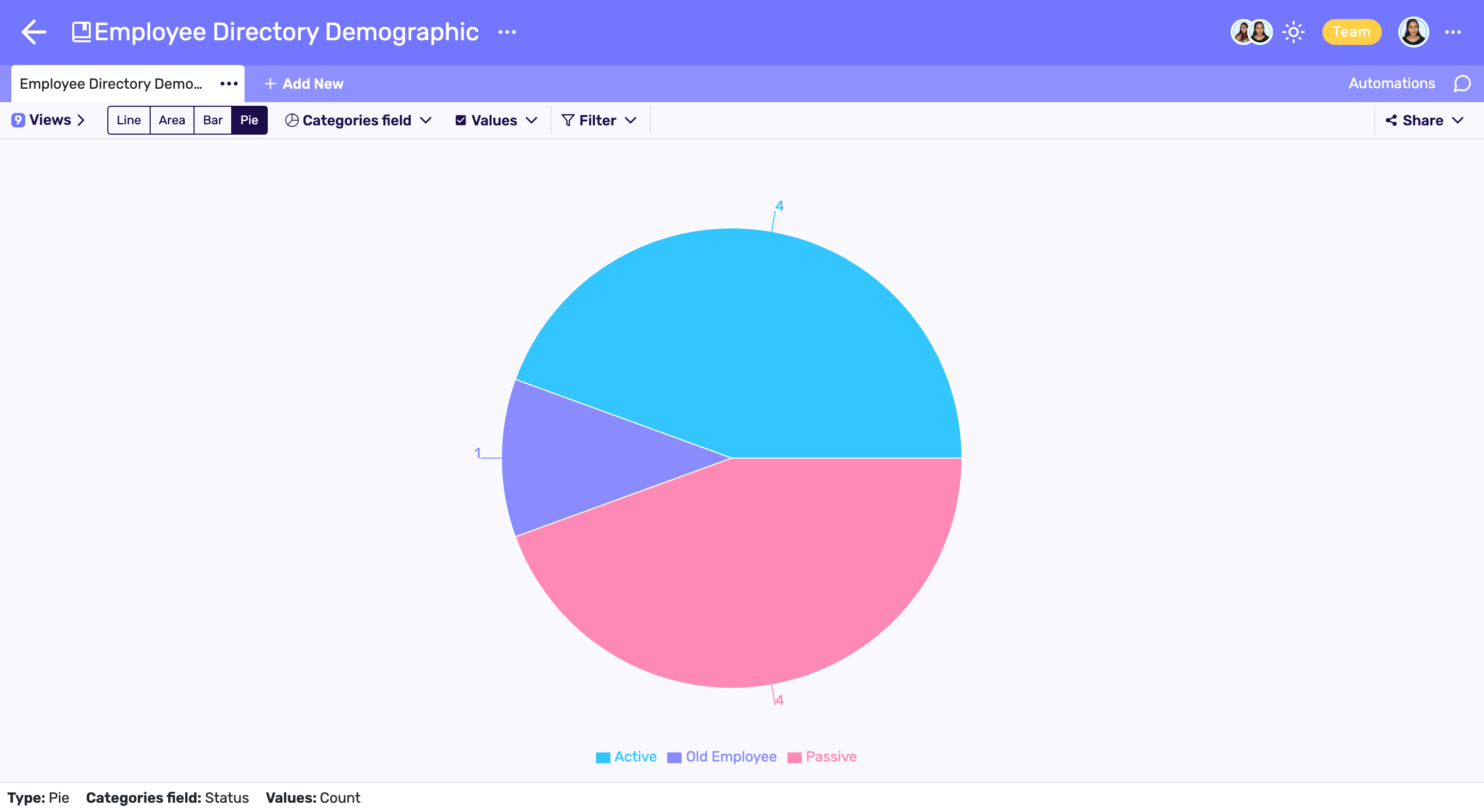Click the sun brightness toggle icon
Screen dimensions: 1484x812
click(x=1293, y=32)
